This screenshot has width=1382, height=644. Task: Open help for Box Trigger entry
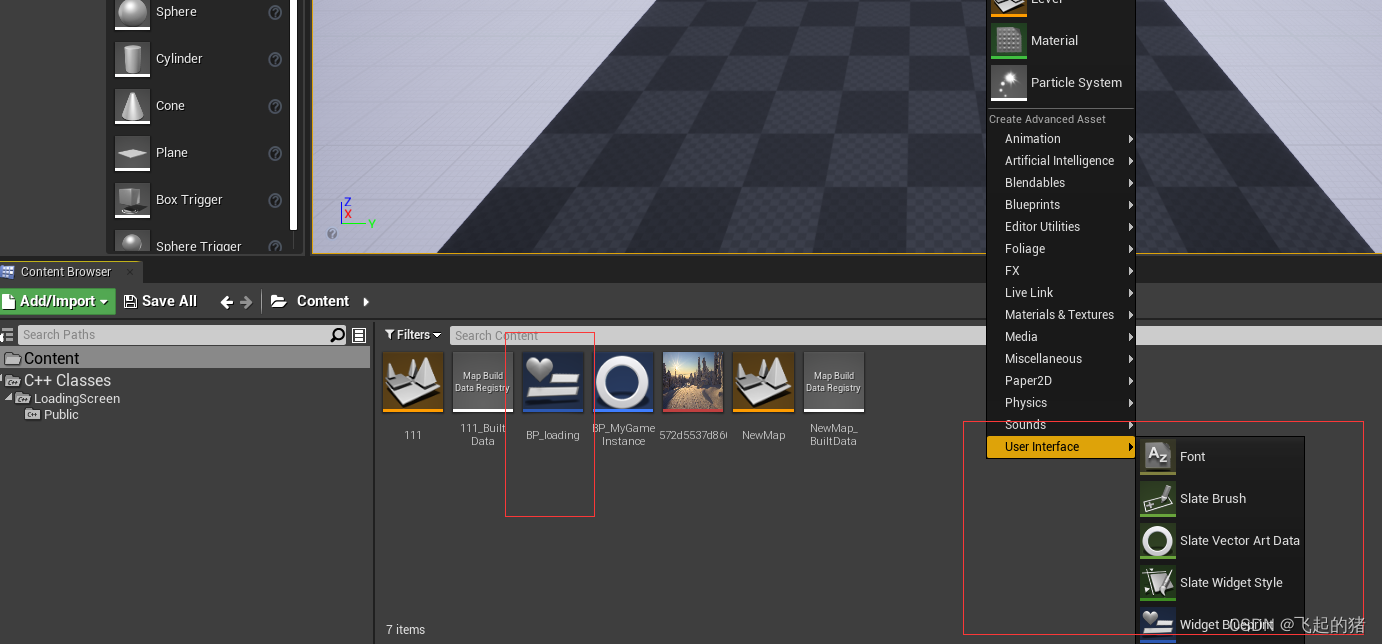275,200
